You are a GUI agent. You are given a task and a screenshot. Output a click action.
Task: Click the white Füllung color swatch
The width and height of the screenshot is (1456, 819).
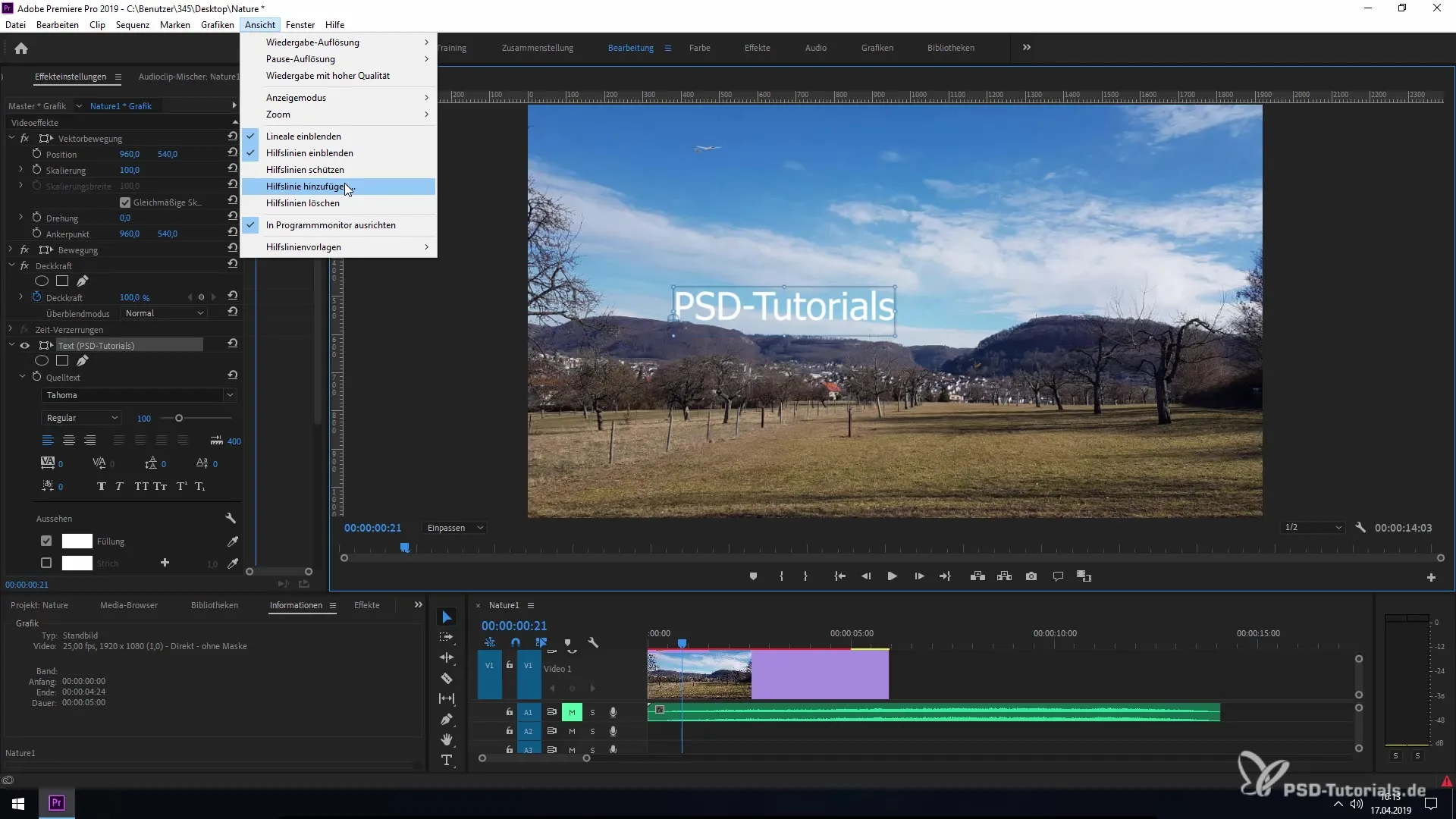click(x=77, y=541)
